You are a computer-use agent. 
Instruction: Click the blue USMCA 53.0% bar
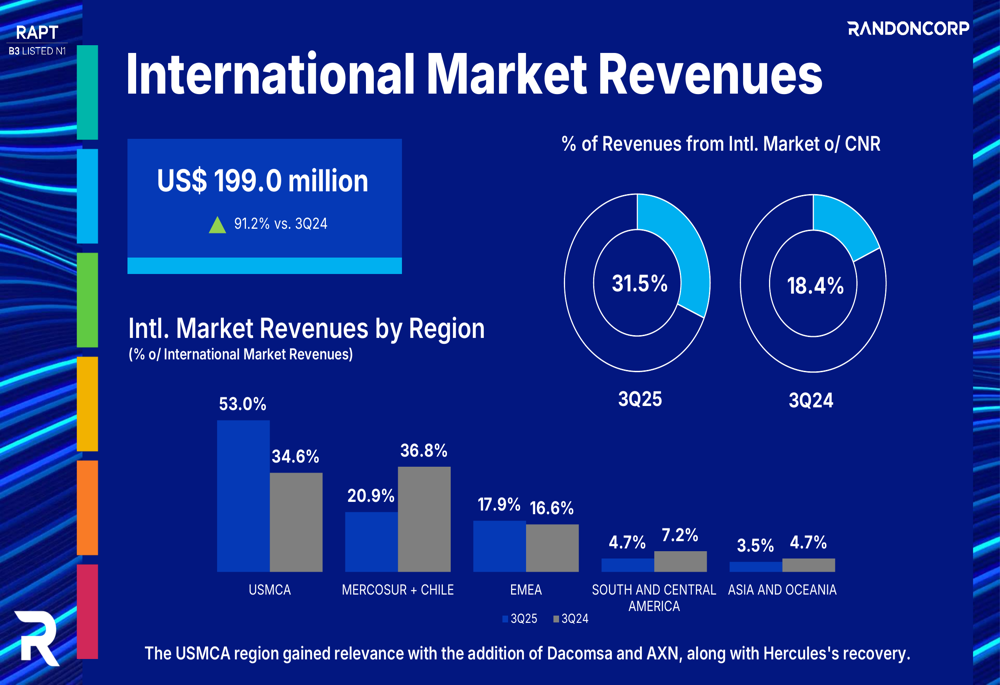click(x=243, y=496)
